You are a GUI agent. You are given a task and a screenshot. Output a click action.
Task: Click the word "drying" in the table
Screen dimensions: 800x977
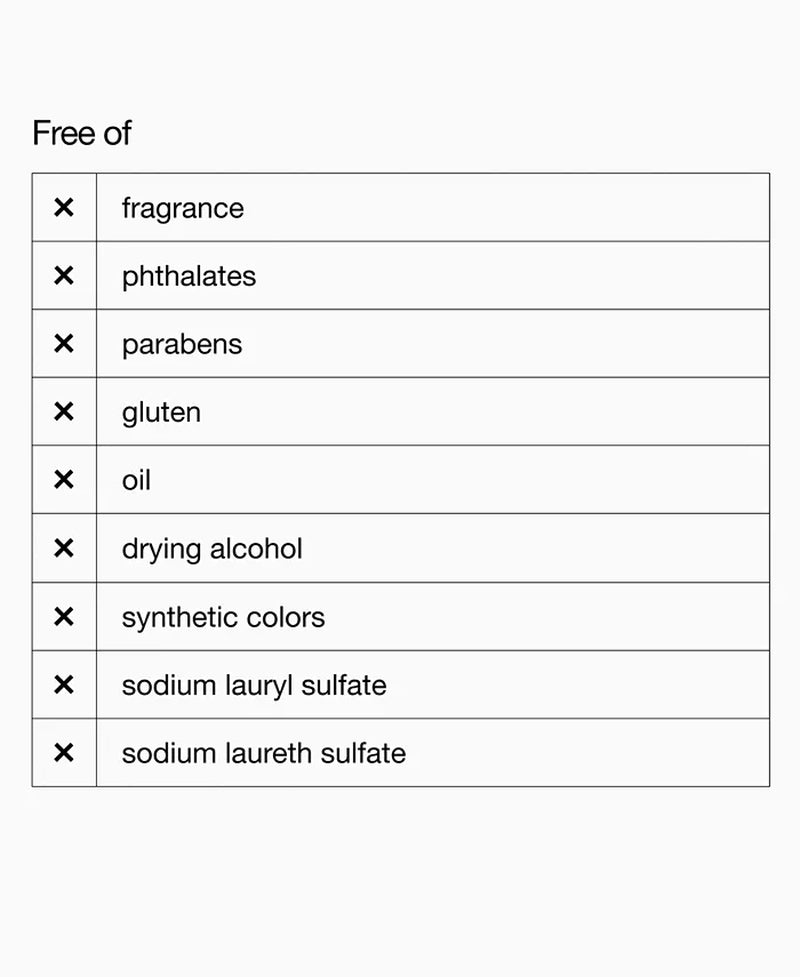[x=154, y=550]
